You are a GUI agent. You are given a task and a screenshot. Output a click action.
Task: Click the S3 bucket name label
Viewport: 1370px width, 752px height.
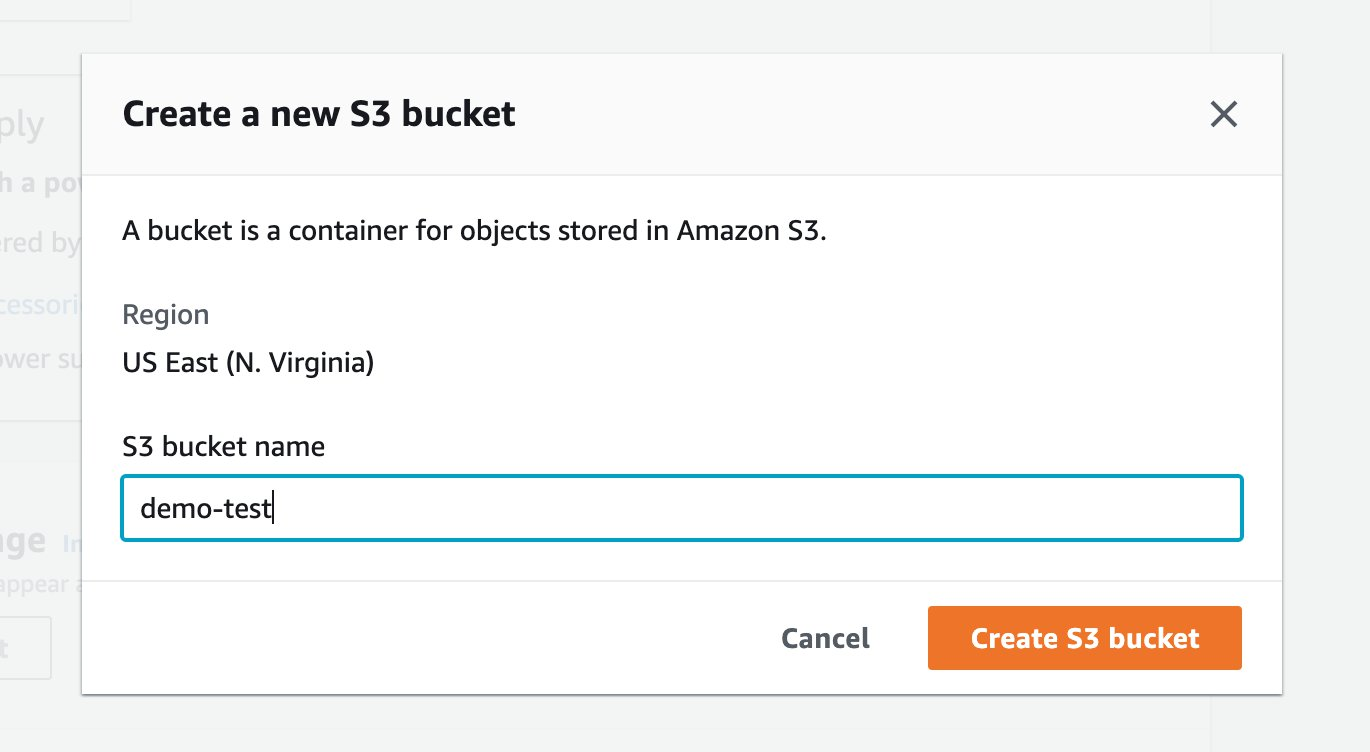click(223, 447)
